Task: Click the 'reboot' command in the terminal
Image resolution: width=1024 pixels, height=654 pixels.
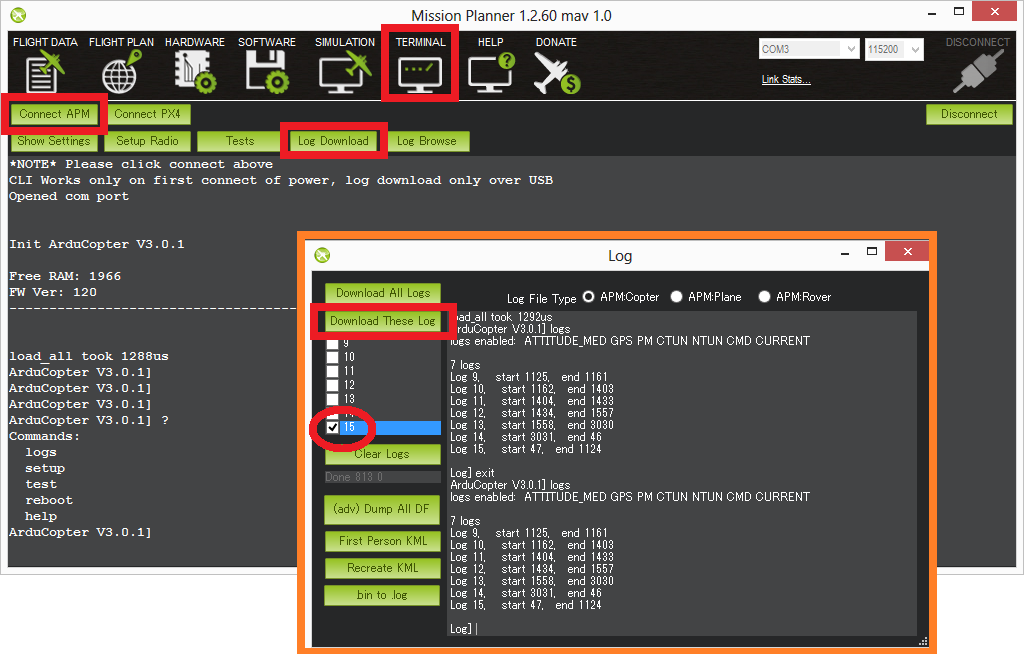Action: pos(49,500)
